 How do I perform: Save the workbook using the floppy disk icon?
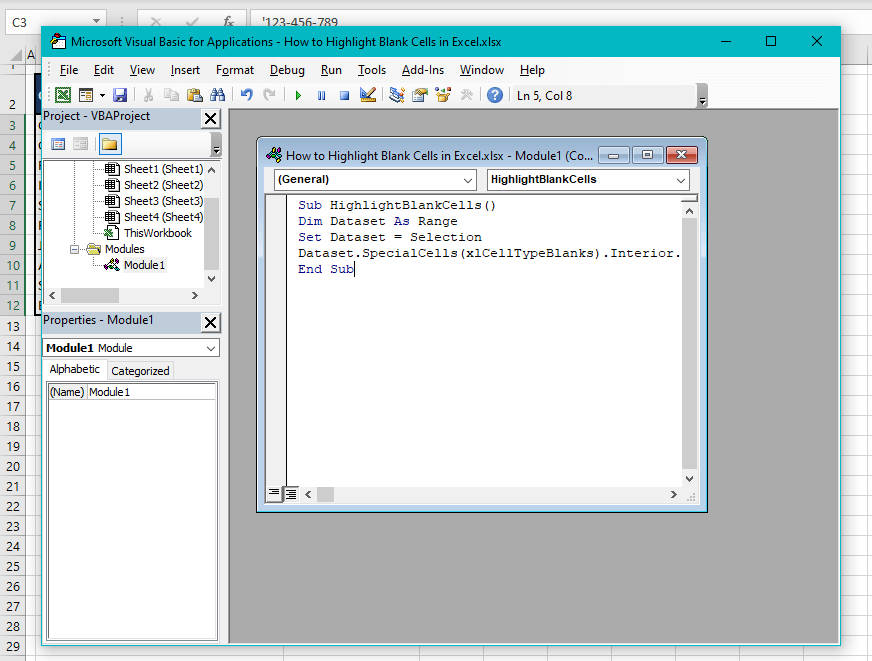tap(119, 96)
